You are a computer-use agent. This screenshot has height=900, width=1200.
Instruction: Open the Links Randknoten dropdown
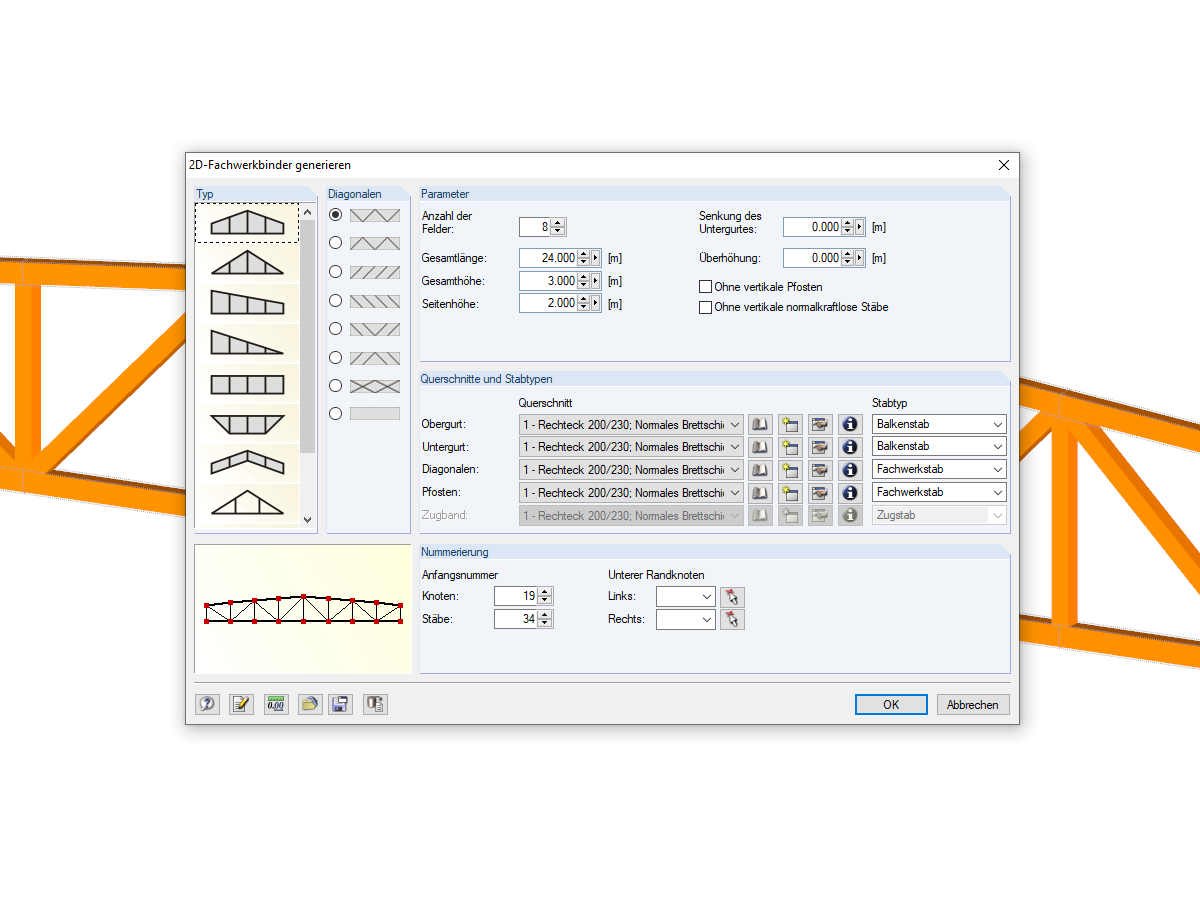(x=686, y=597)
